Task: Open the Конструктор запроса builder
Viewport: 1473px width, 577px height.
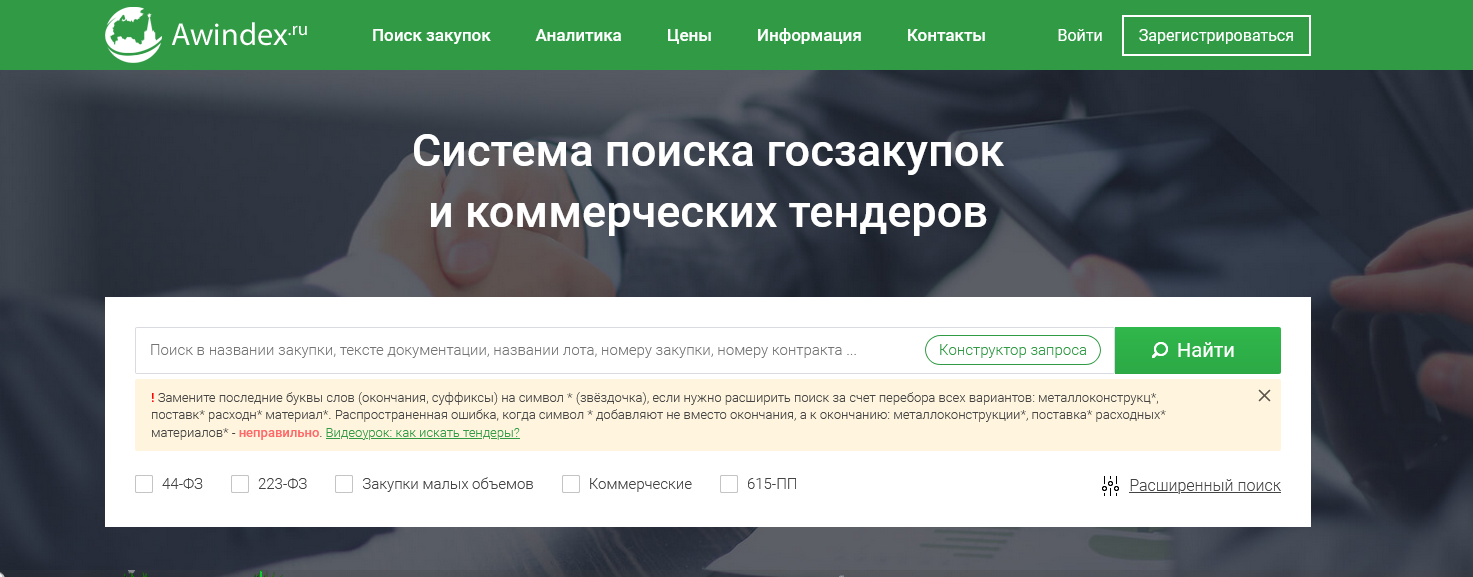Action: tap(1013, 350)
